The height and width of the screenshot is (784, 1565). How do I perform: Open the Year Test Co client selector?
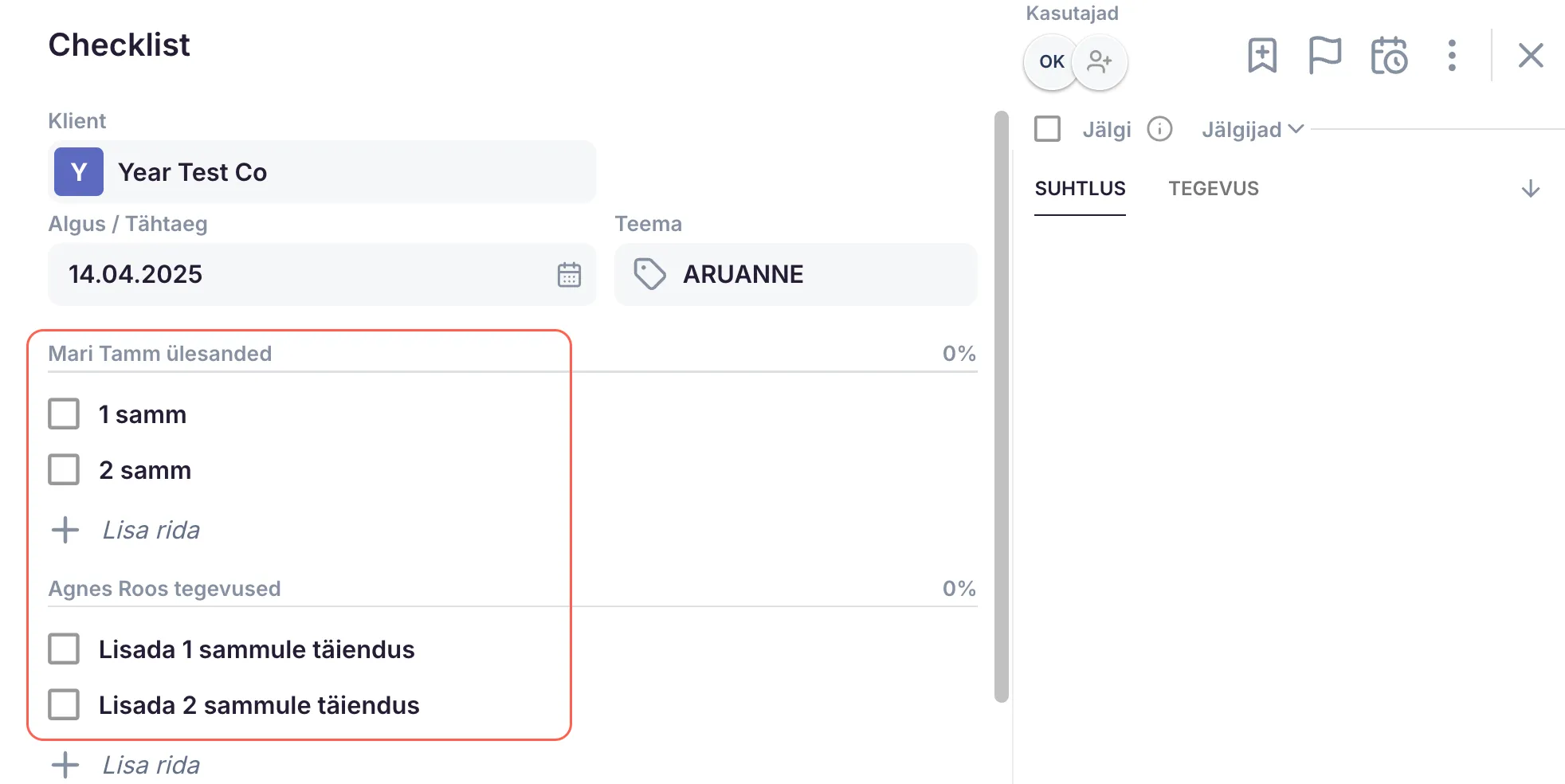pyautogui.click(x=322, y=172)
